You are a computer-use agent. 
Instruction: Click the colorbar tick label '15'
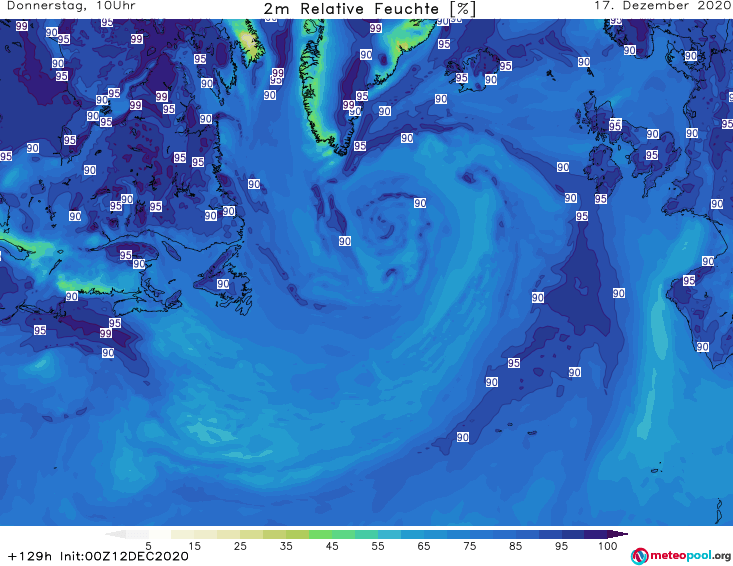(194, 546)
